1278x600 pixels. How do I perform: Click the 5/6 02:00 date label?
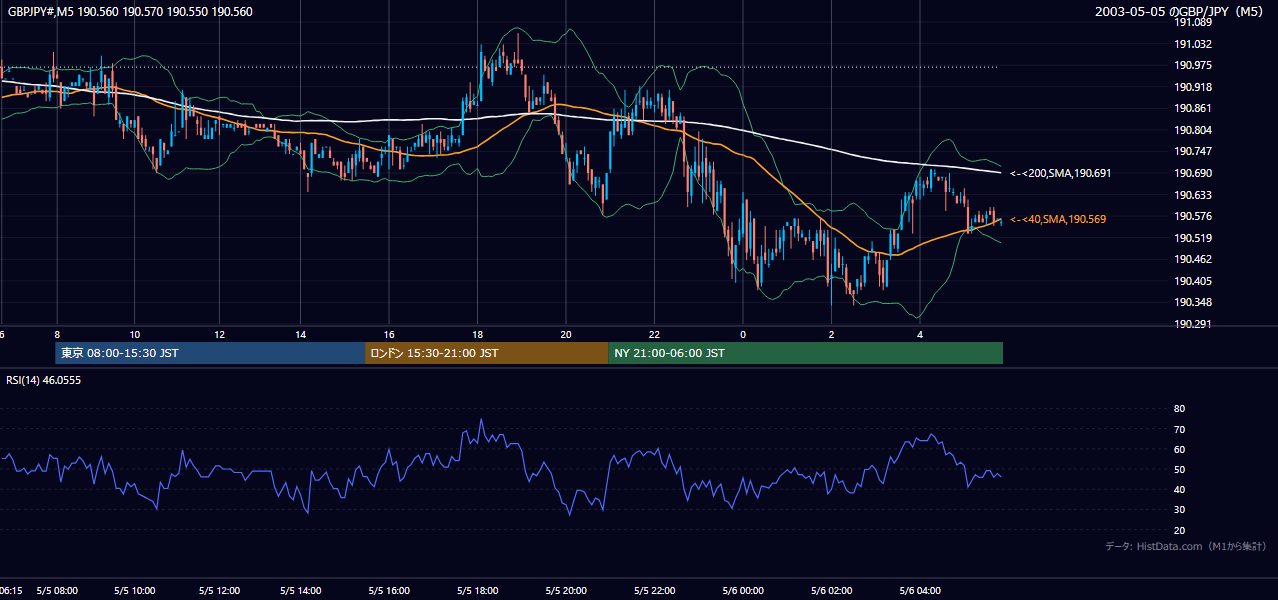(831, 591)
